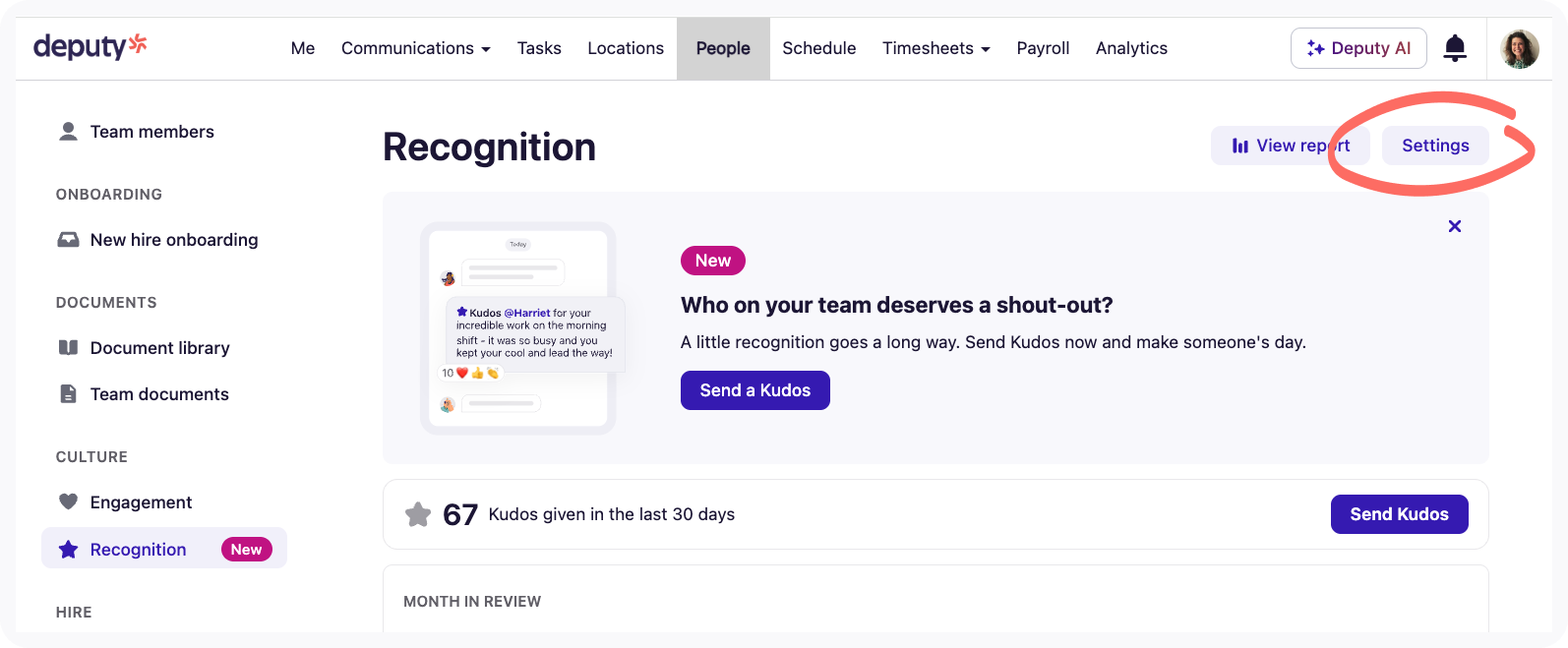The image size is (1568, 648).
Task: Open the user profile avatar
Action: click(1519, 48)
